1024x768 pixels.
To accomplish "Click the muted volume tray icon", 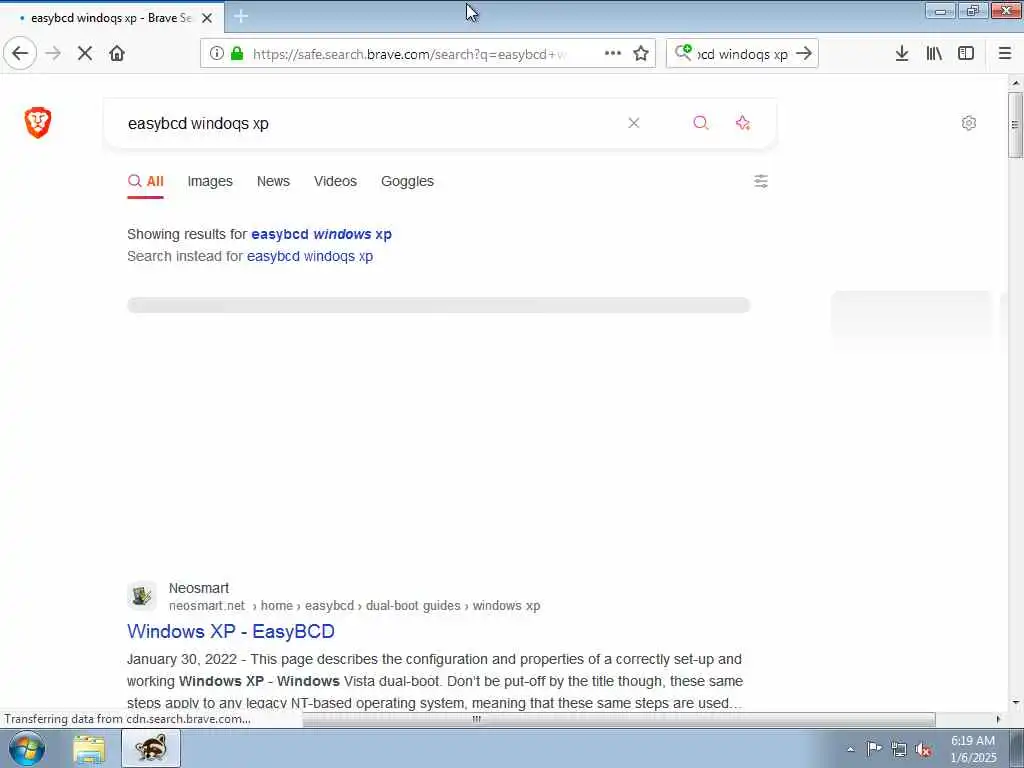I will [x=923, y=749].
